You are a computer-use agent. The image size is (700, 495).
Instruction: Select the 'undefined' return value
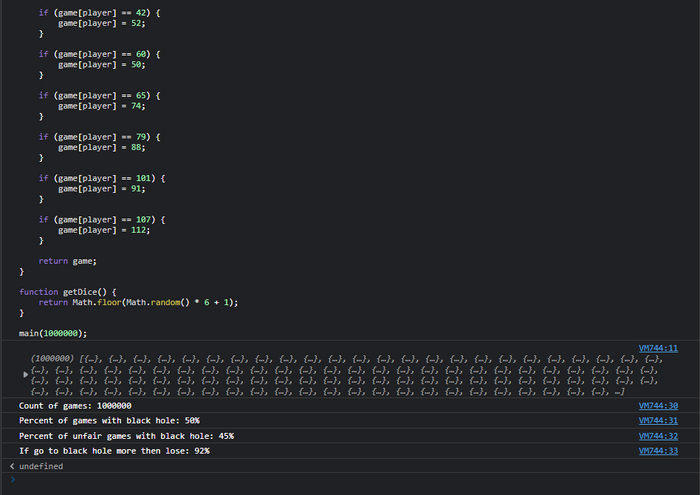(41, 466)
